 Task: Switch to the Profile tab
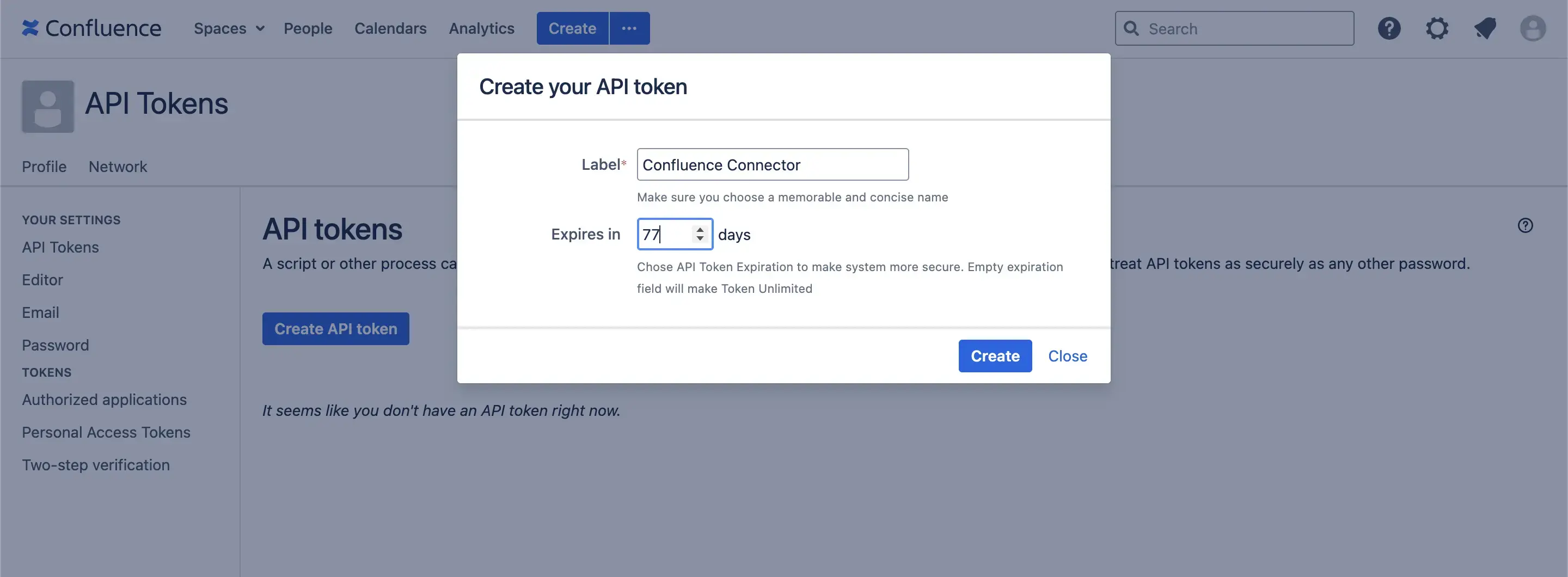tap(44, 166)
